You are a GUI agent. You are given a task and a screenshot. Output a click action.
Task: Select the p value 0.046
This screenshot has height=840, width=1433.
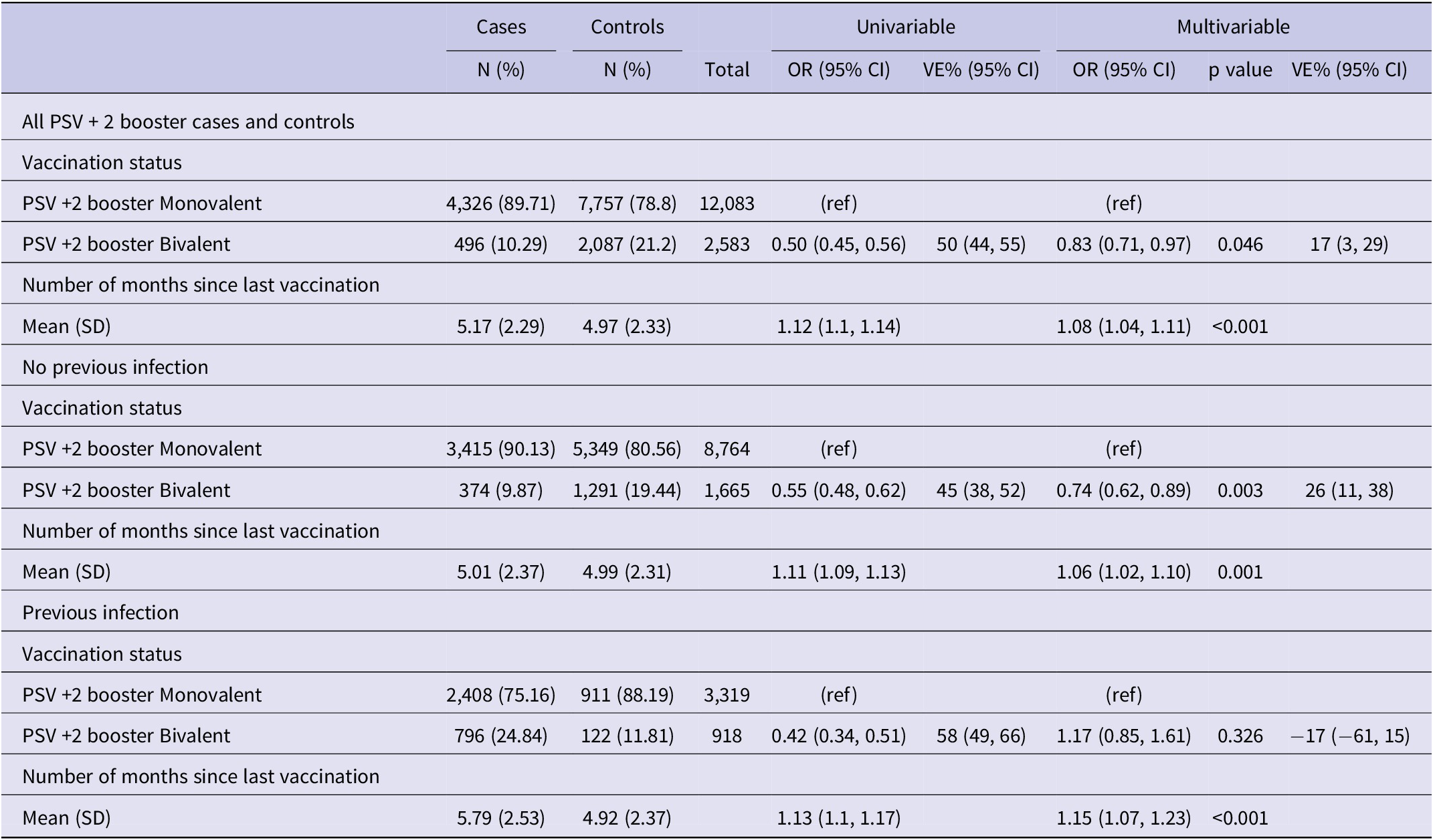[1240, 244]
